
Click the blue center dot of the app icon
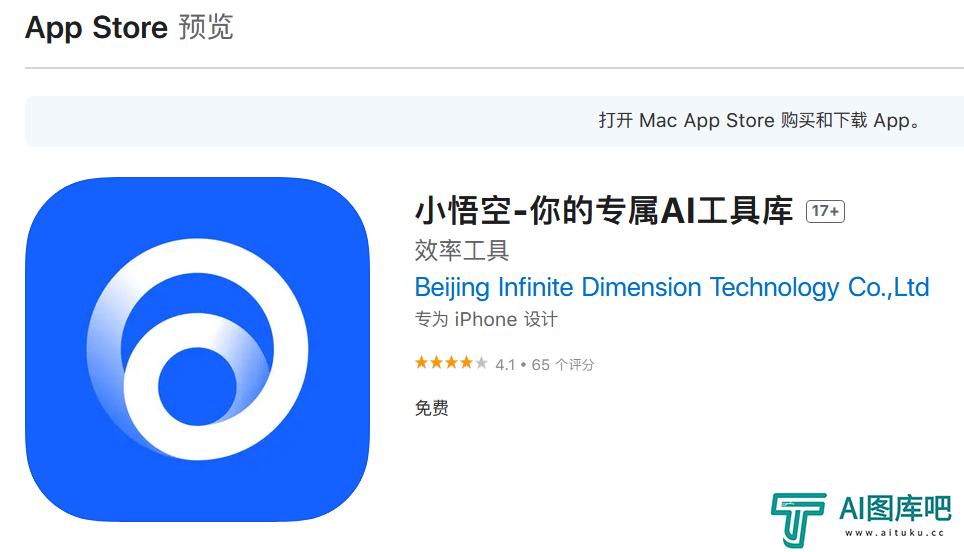(197, 386)
